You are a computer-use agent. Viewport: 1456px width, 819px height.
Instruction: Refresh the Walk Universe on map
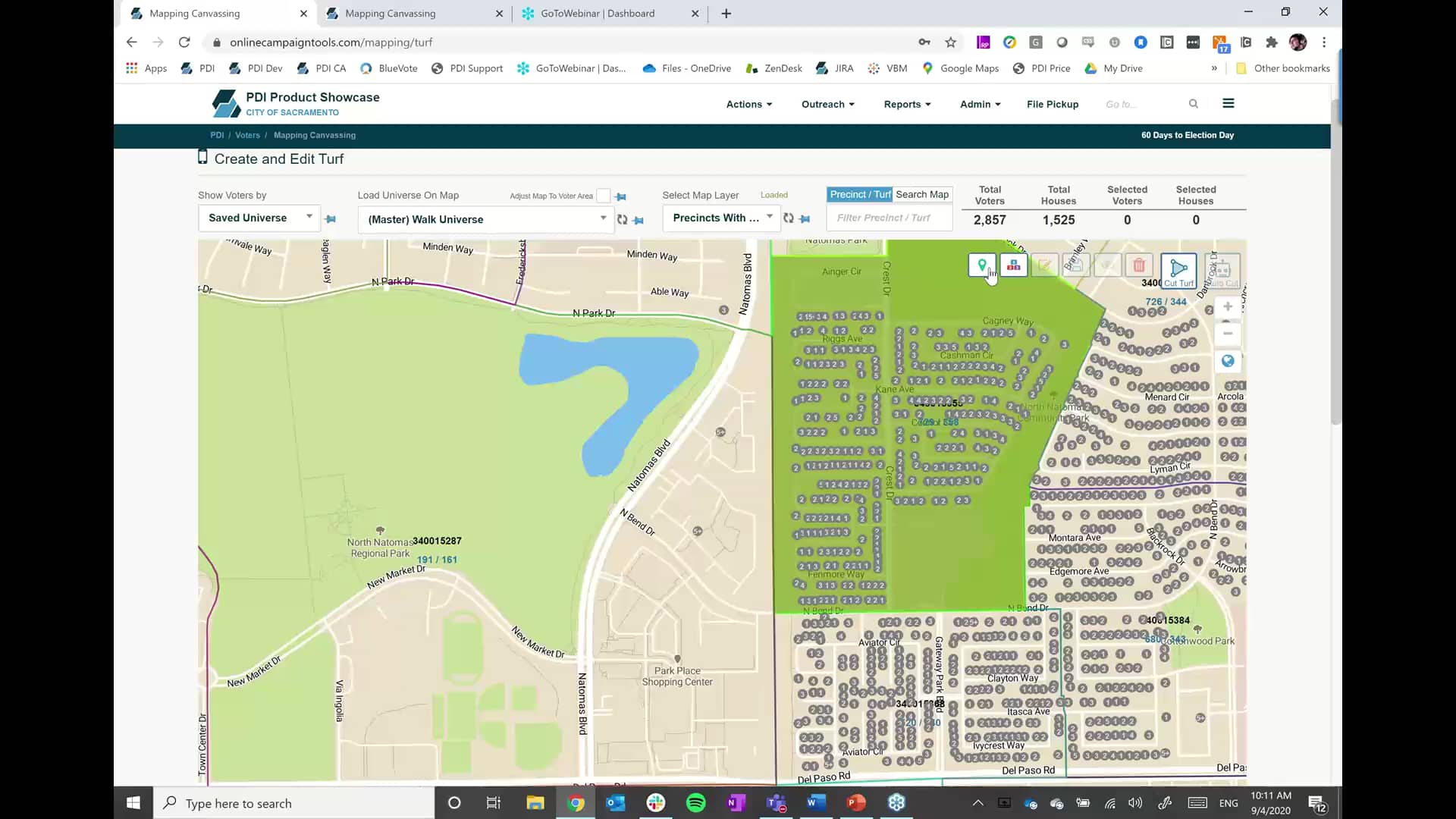622,220
